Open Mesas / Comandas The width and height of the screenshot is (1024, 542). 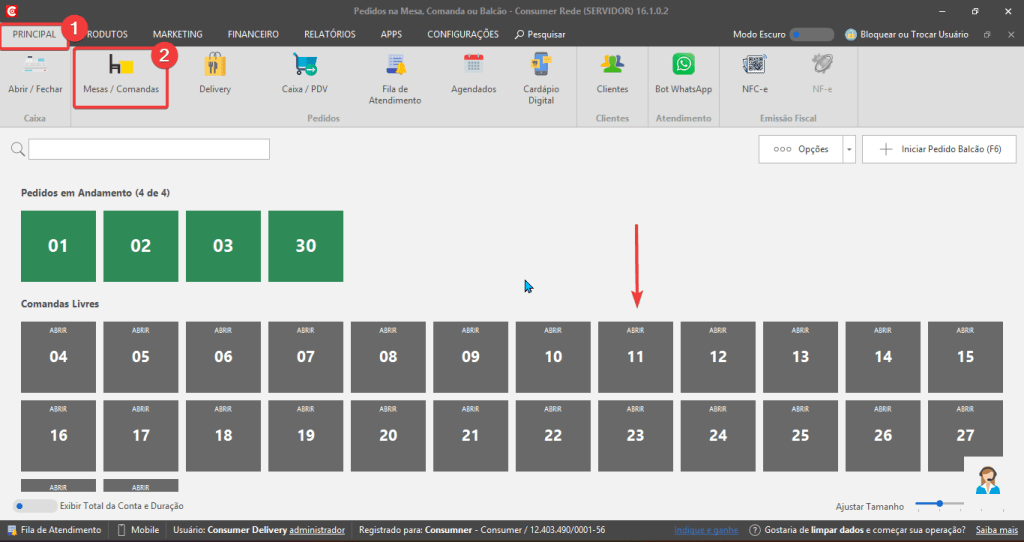121,76
